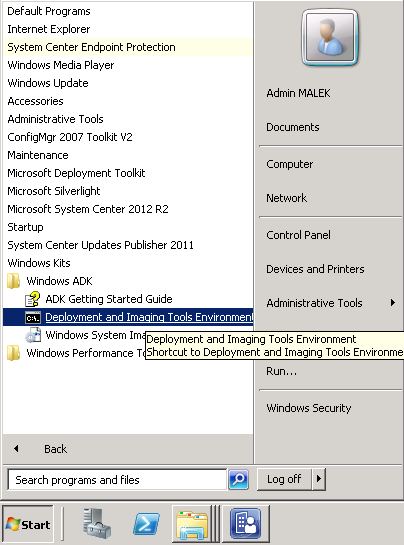Expand the Windows Performance Toolkit folder

click(75, 353)
